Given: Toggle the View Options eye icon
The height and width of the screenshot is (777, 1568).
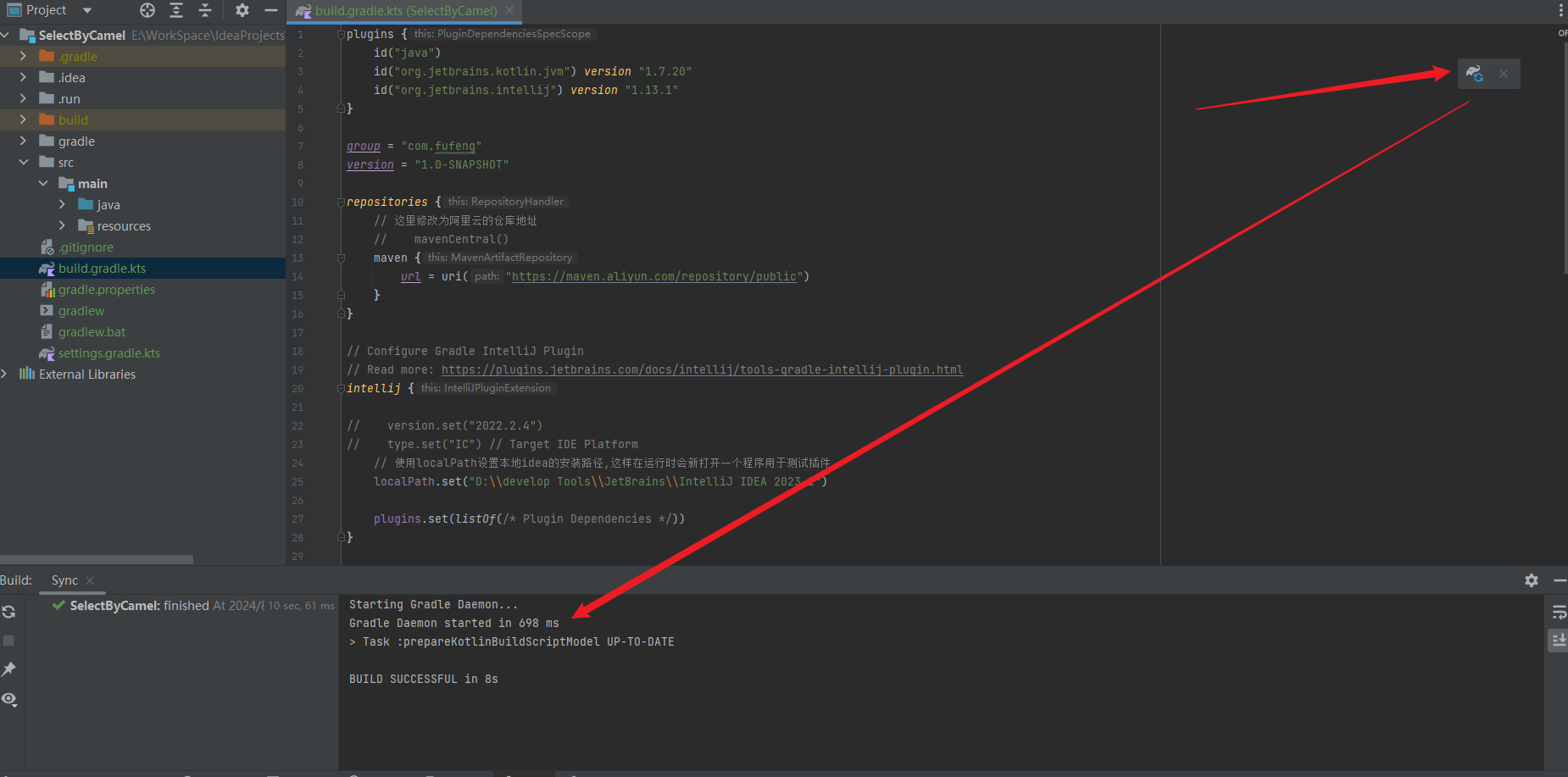Looking at the screenshot, I should click(x=9, y=699).
